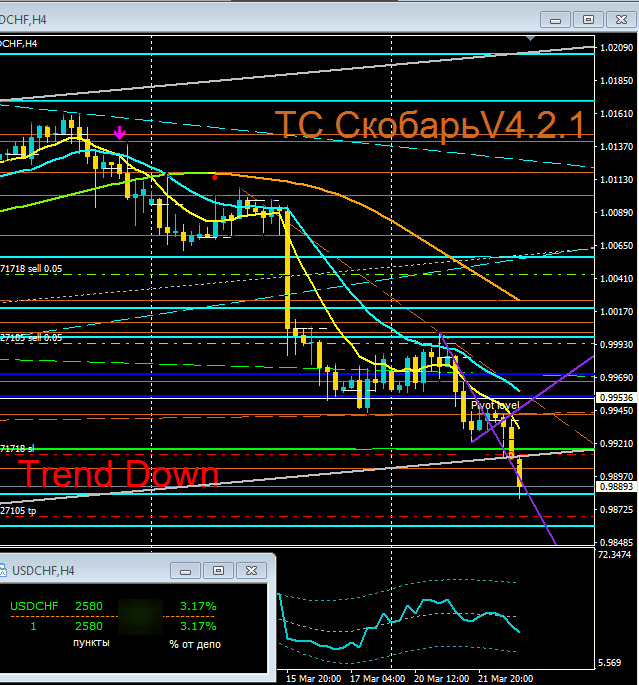The image size is (639, 685).
Task: Click the 'TC СкобарьV4.2.1' orange title label
Action: 429,124
